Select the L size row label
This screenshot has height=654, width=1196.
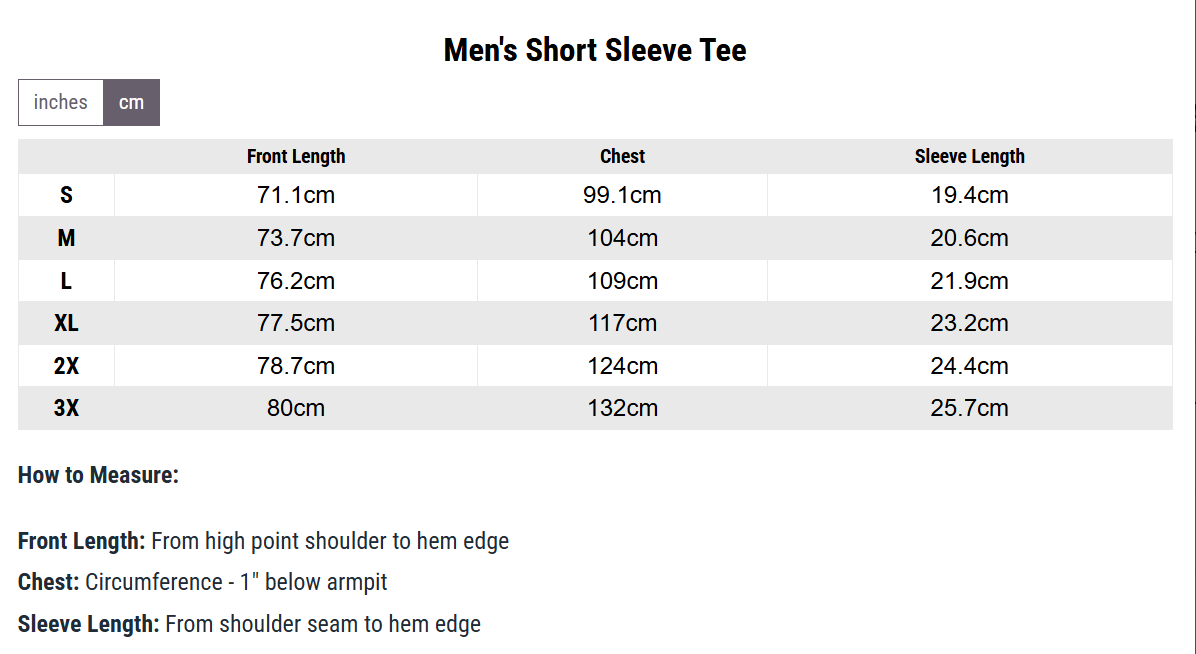pos(66,281)
